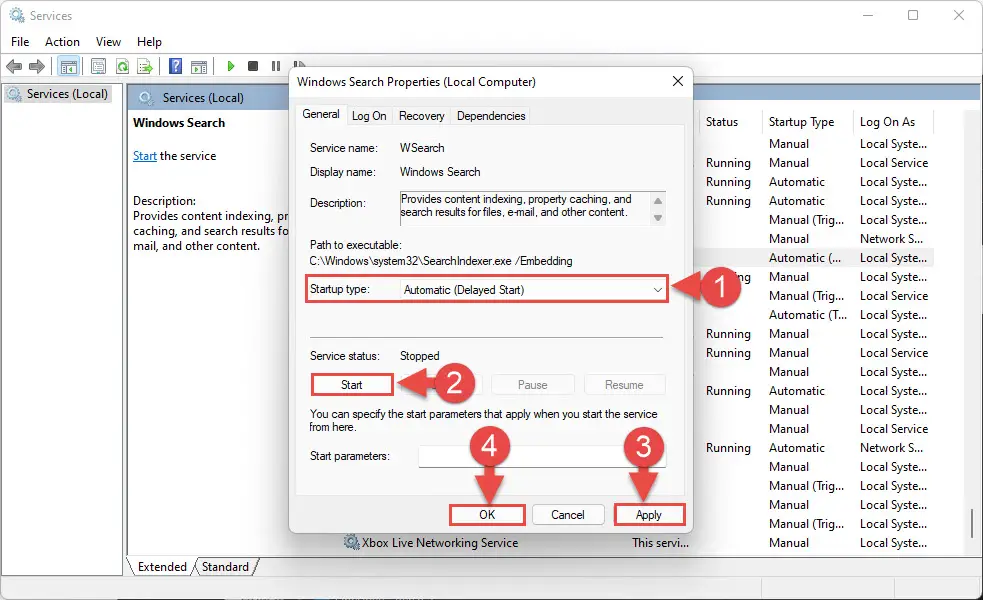Click the services list vertical scrollbar thumb
The image size is (983, 600).
pyautogui.click(x=972, y=523)
